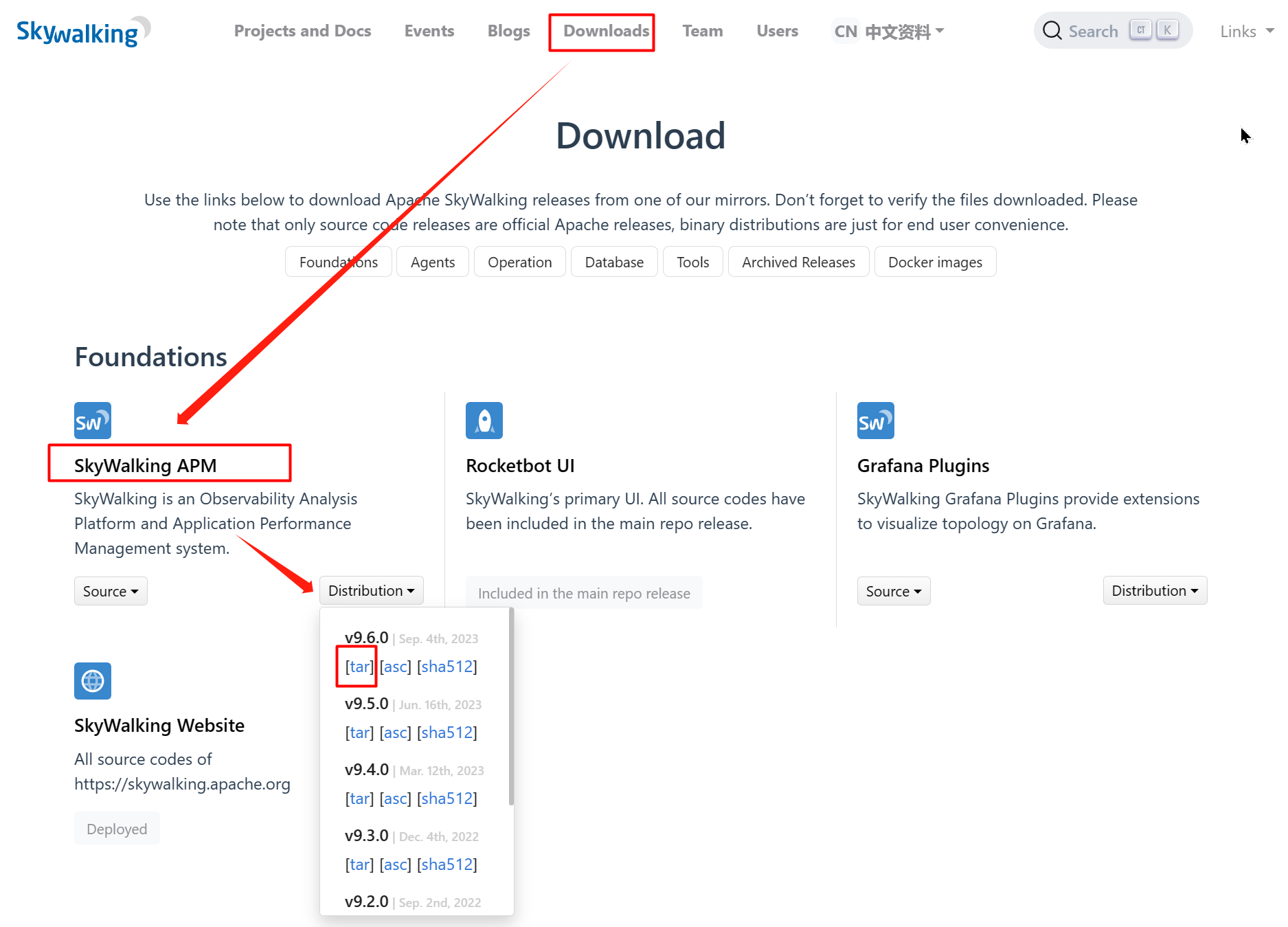Click v9.2.0 version label
Viewport: 1288px width, 927px height.
click(367, 902)
